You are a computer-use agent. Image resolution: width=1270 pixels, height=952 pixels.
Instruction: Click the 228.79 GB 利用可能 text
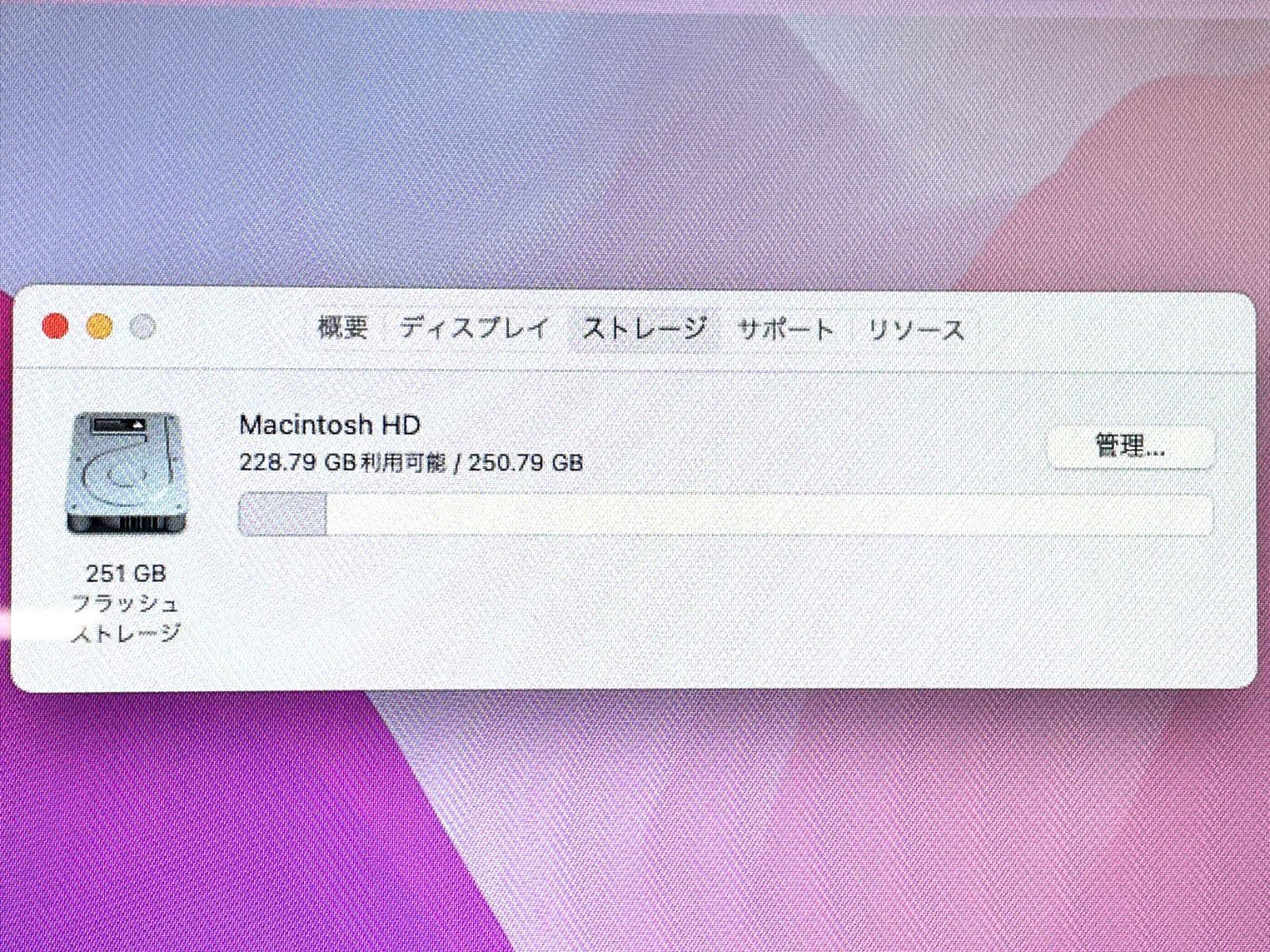point(343,463)
